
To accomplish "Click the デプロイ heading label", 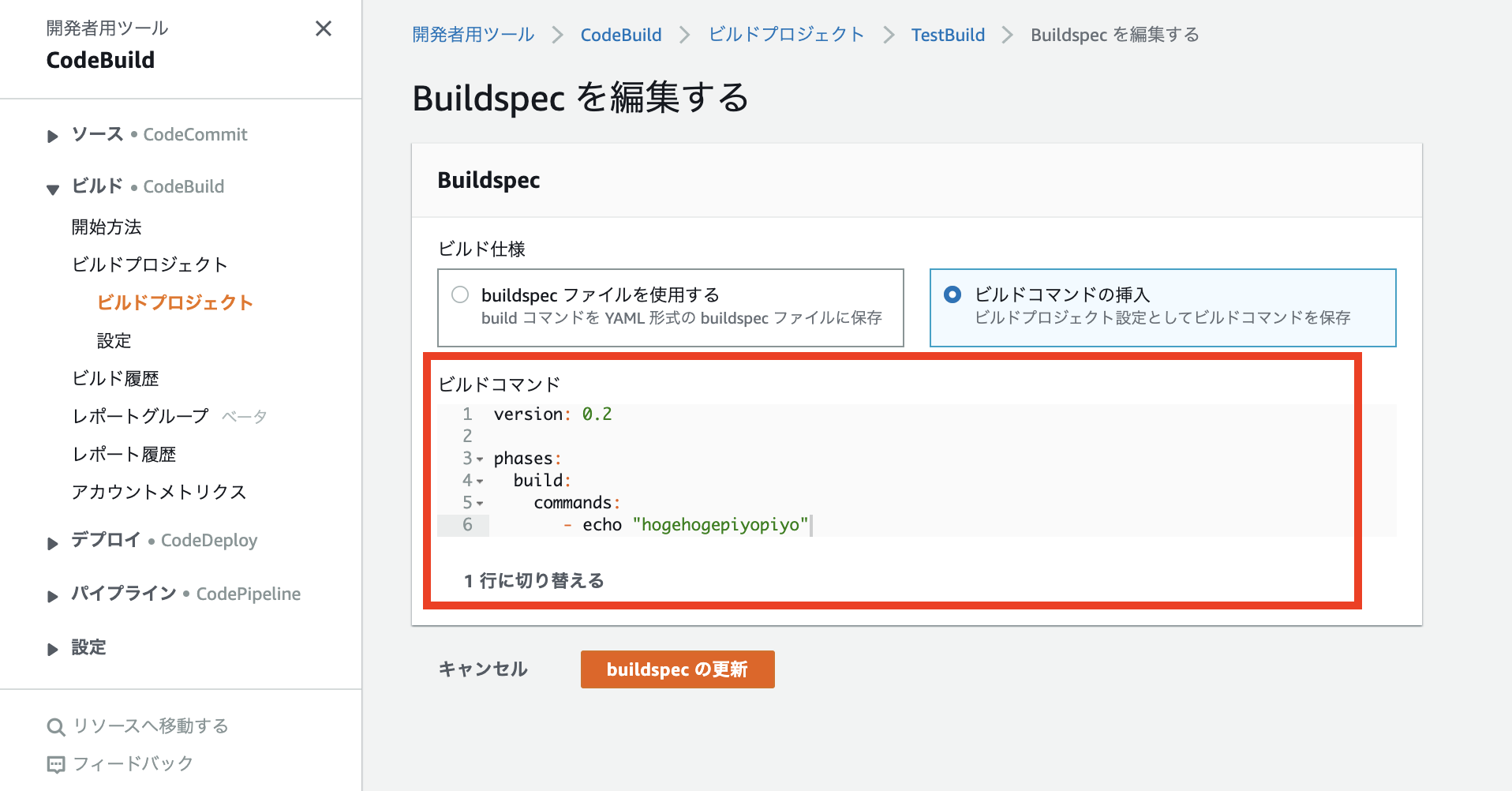I will 106,540.
